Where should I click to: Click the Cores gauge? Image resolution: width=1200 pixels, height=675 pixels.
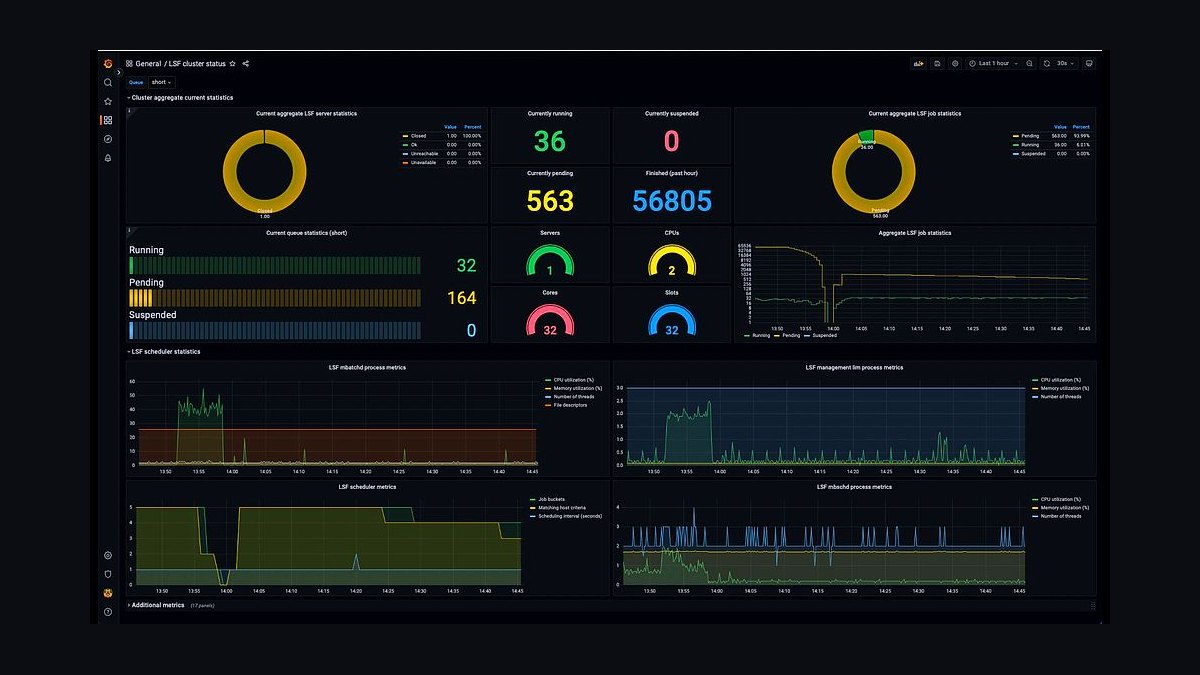(550, 321)
